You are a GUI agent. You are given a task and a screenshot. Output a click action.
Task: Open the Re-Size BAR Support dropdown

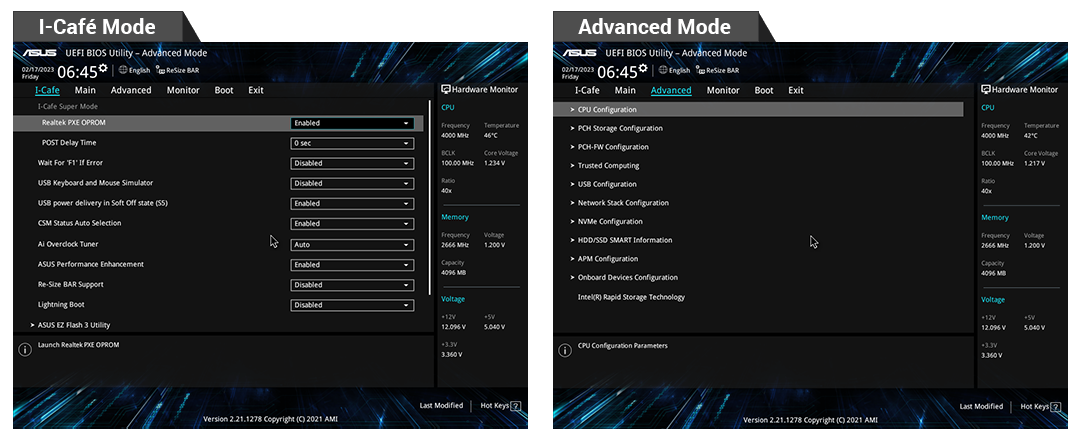tap(352, 285)
